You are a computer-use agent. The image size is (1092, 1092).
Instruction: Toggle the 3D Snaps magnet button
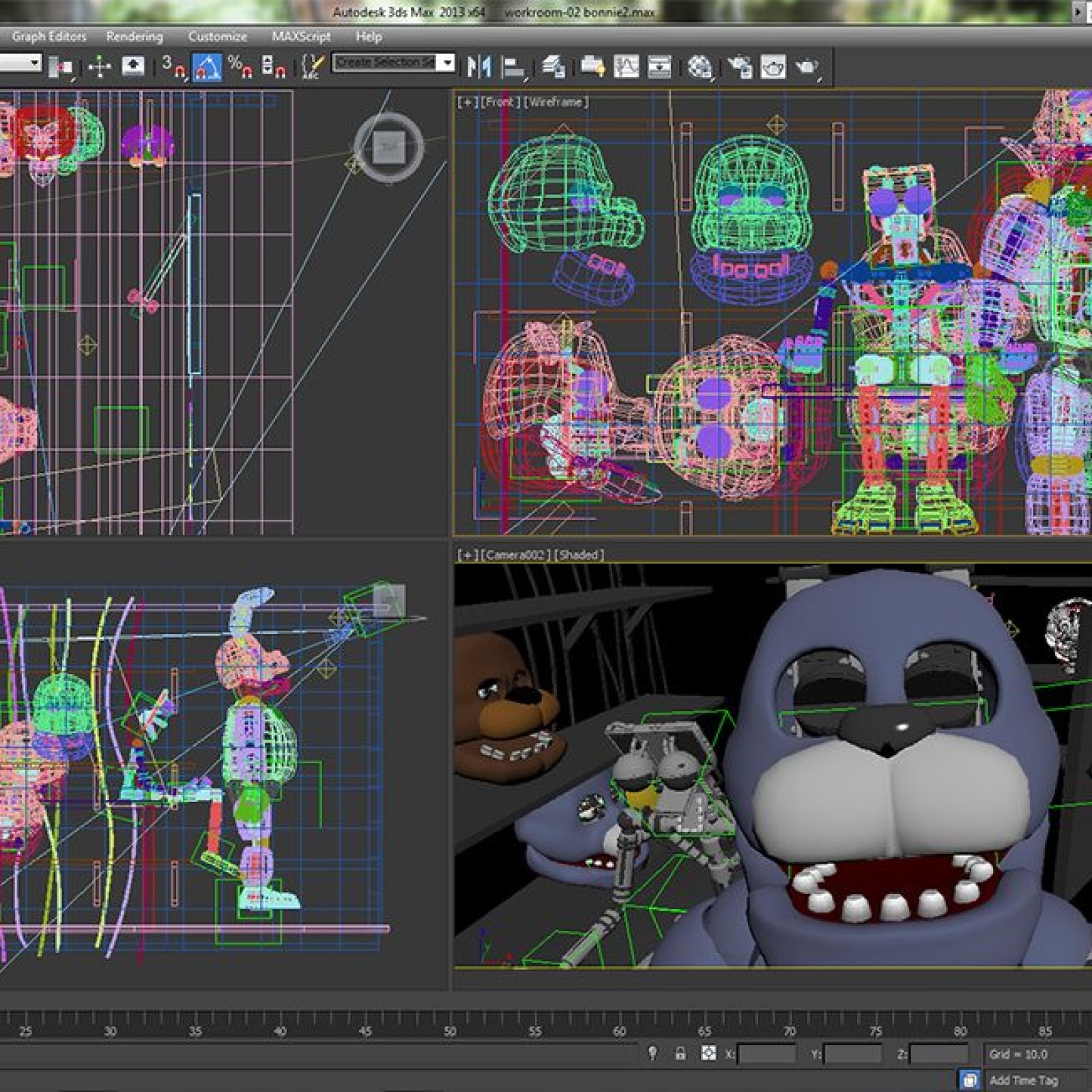(x=175, y=67)
